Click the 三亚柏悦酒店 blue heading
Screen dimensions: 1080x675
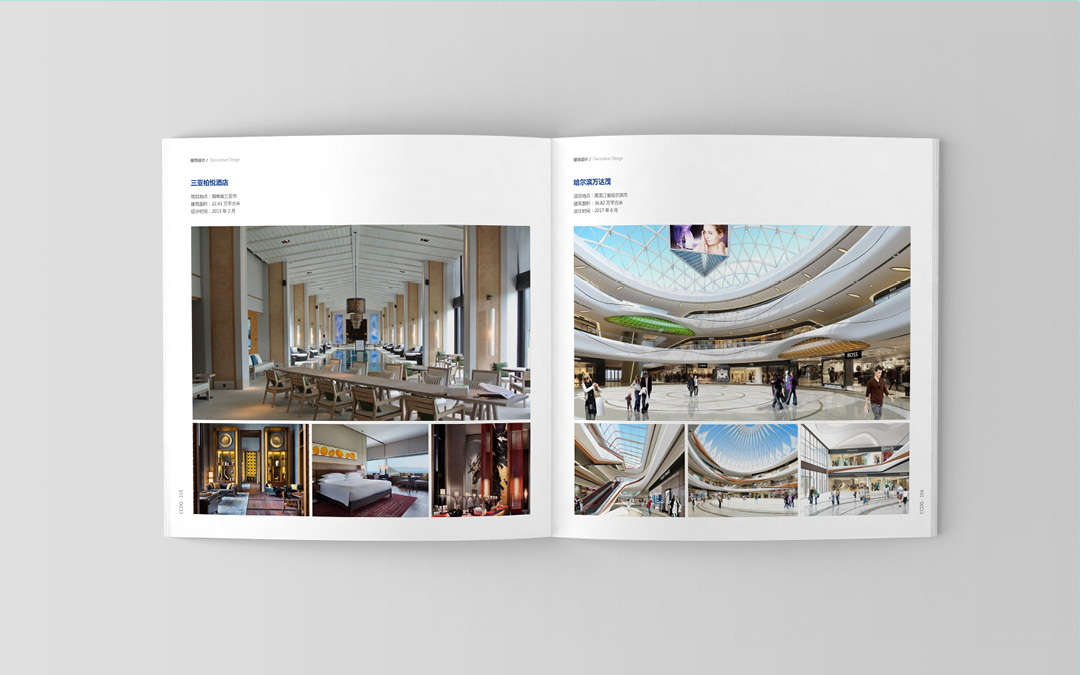coord(210,183)
